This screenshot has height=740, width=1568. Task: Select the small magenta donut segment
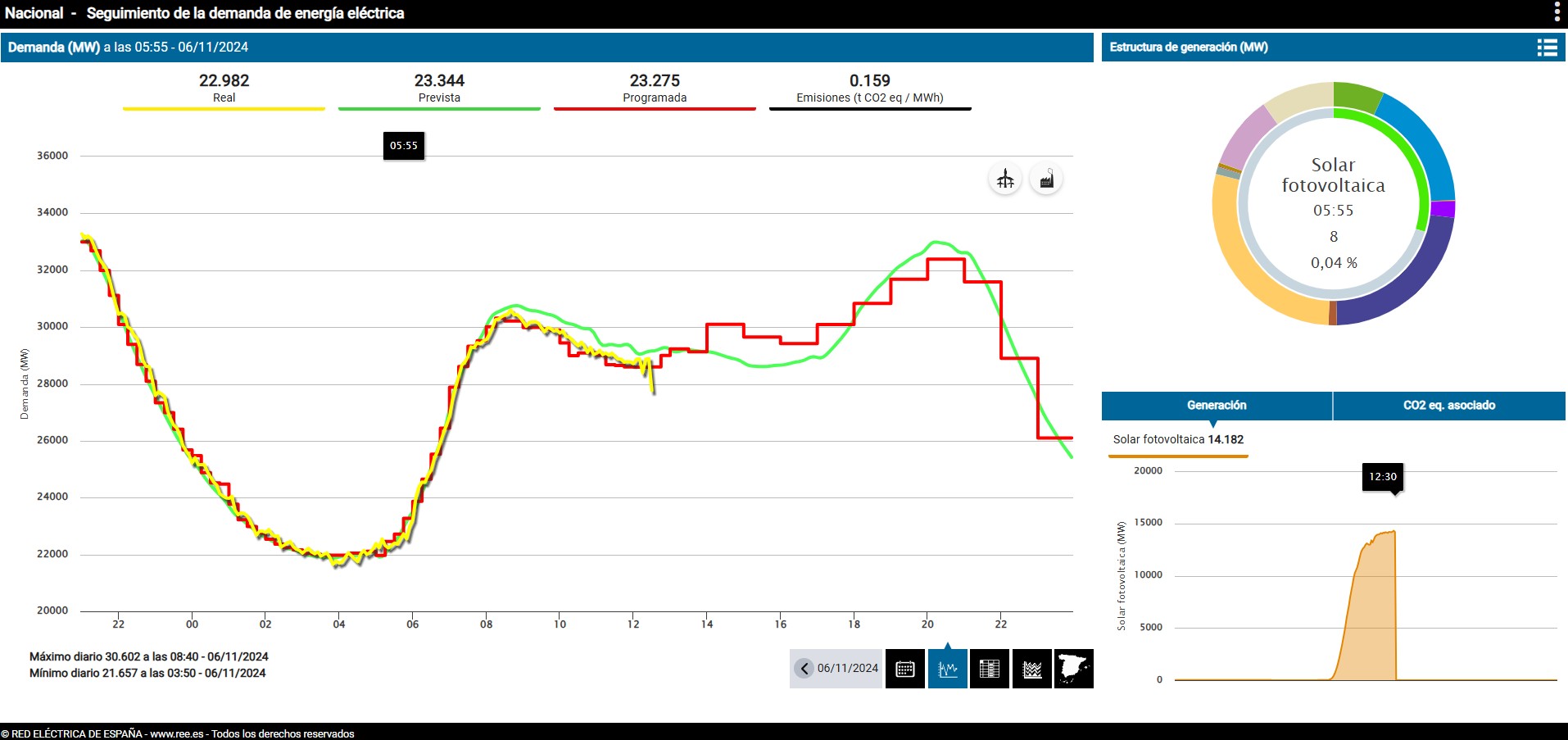[x=1443, y=210]
